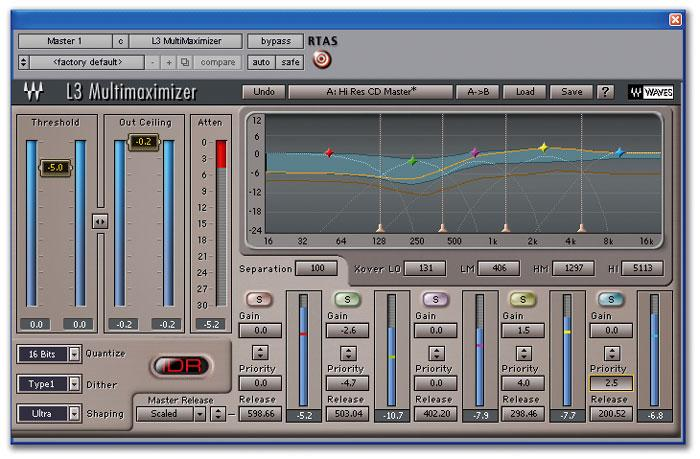Open the Quantize 16 Bits dropdown
Viewport: 700px width, 459px height.
tap(49, 354)
